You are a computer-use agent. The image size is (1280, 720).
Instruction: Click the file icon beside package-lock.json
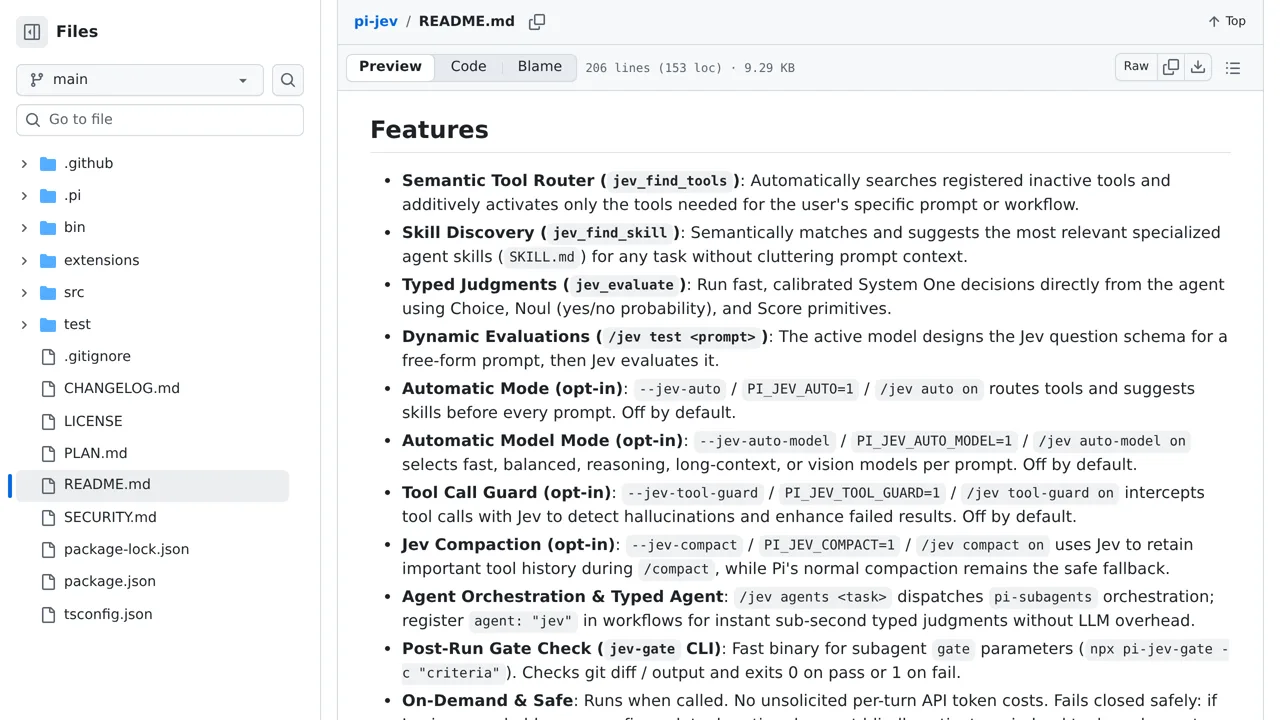coord(48,549)
